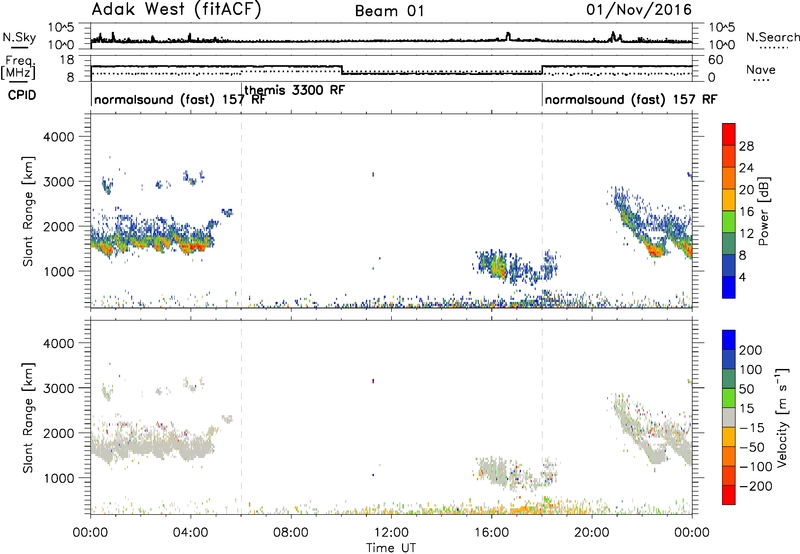Click the "Nave" legend label

(x=761, y=69)
